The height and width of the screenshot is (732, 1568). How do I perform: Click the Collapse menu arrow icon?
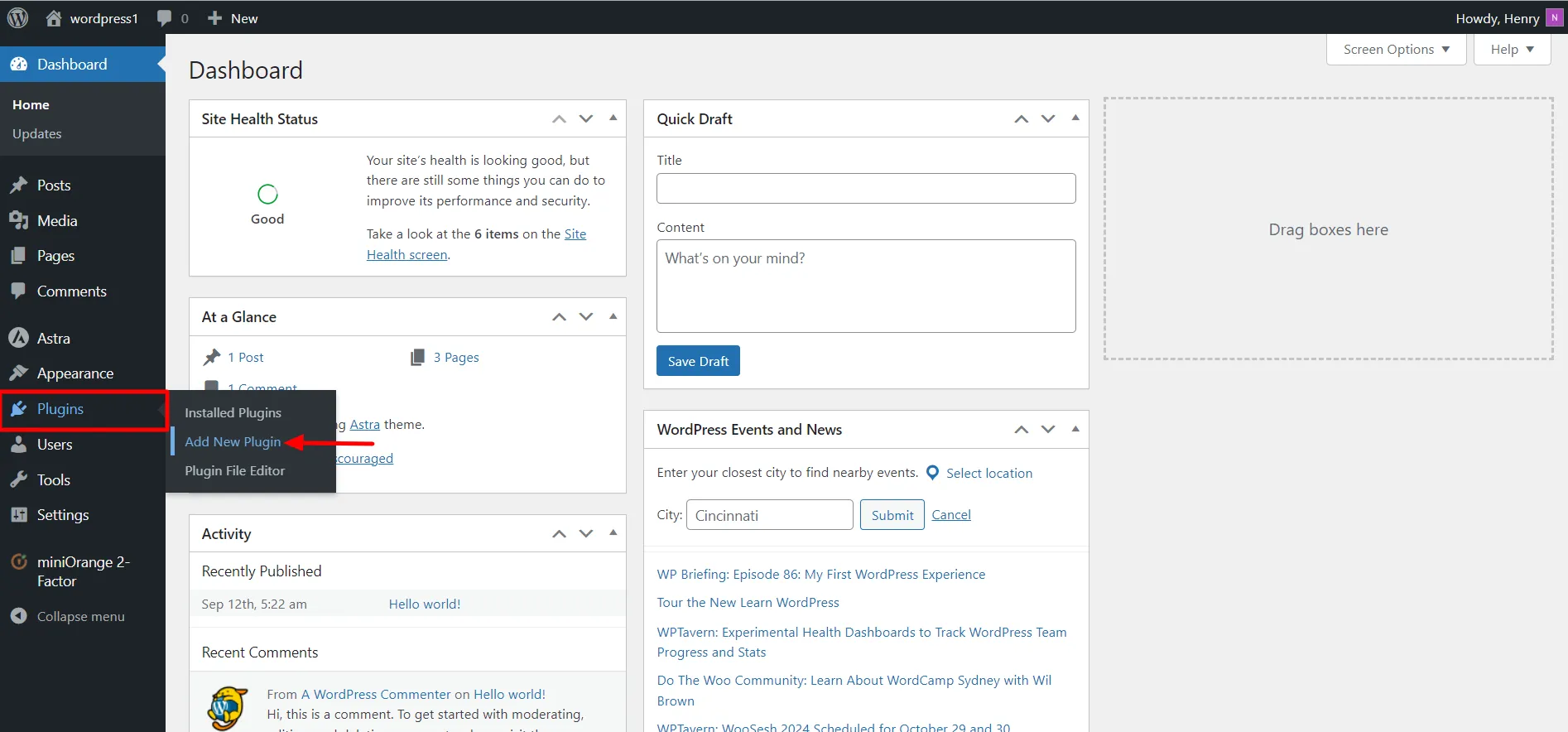(x=18, y=616)
